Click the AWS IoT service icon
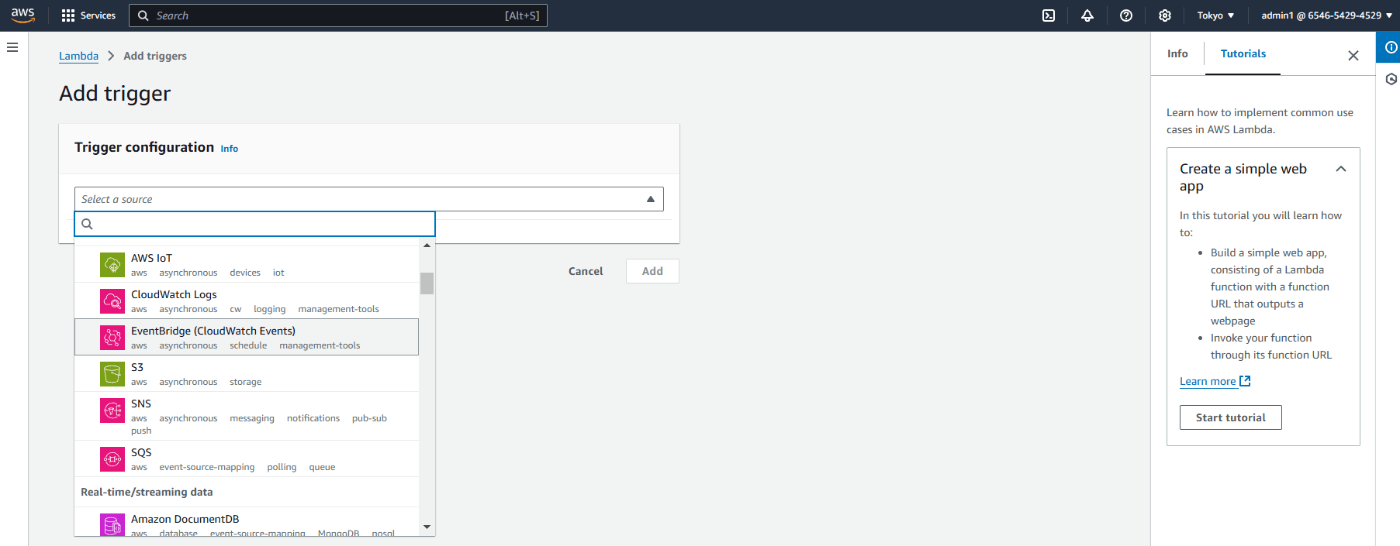The image size is (1400, 546). point(112,264)
